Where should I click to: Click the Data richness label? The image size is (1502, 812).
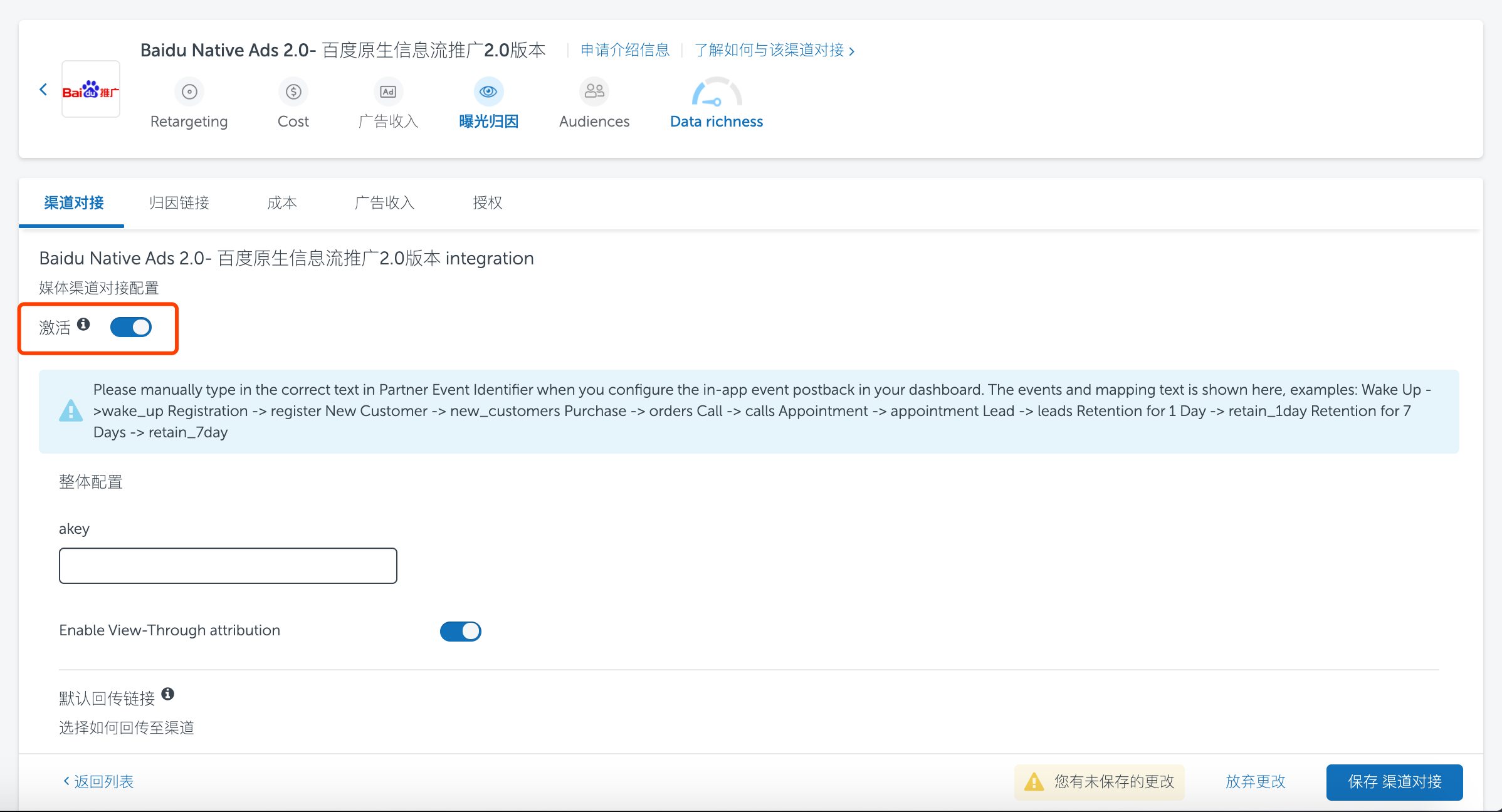[717, 122]
